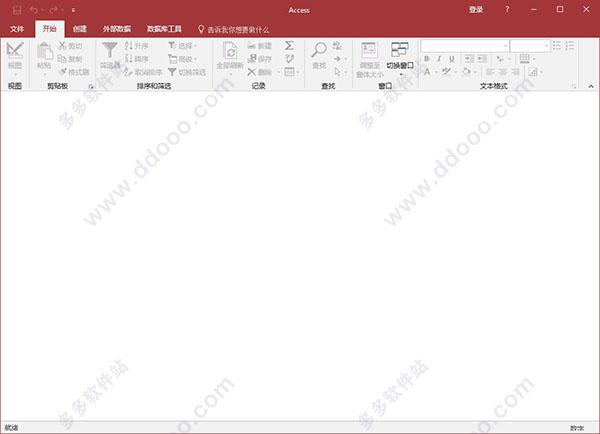Switch to the Create (创建) tab

tap(80, 29)
